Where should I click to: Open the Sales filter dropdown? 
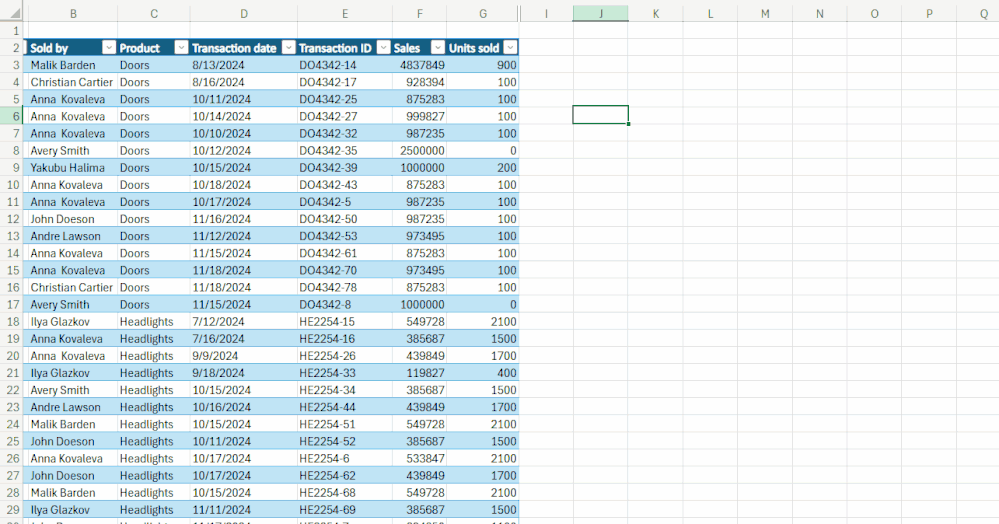(x=438, y=48)
